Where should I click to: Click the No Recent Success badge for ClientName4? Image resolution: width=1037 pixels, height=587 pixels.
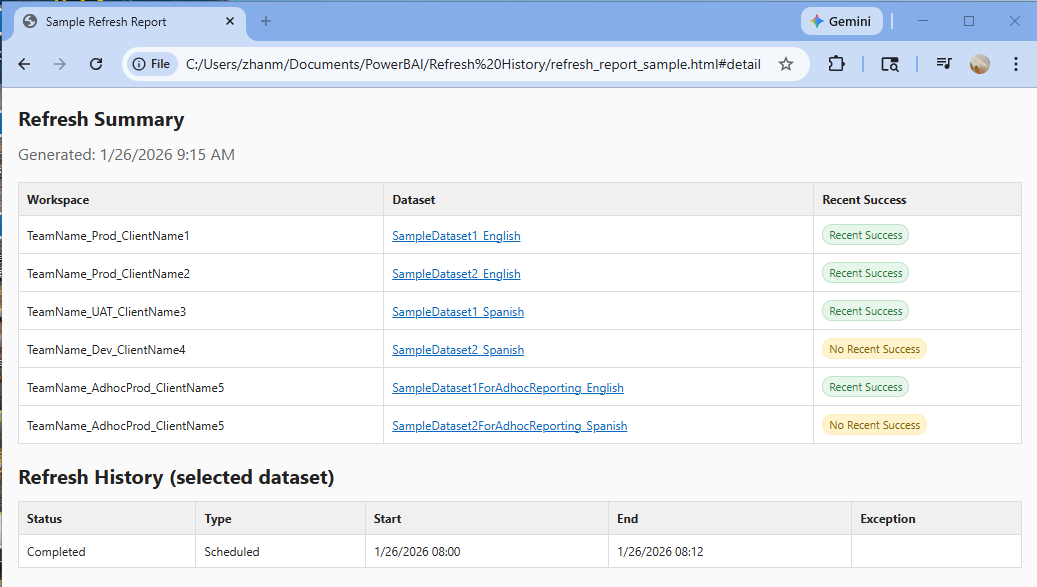[874, 348]
